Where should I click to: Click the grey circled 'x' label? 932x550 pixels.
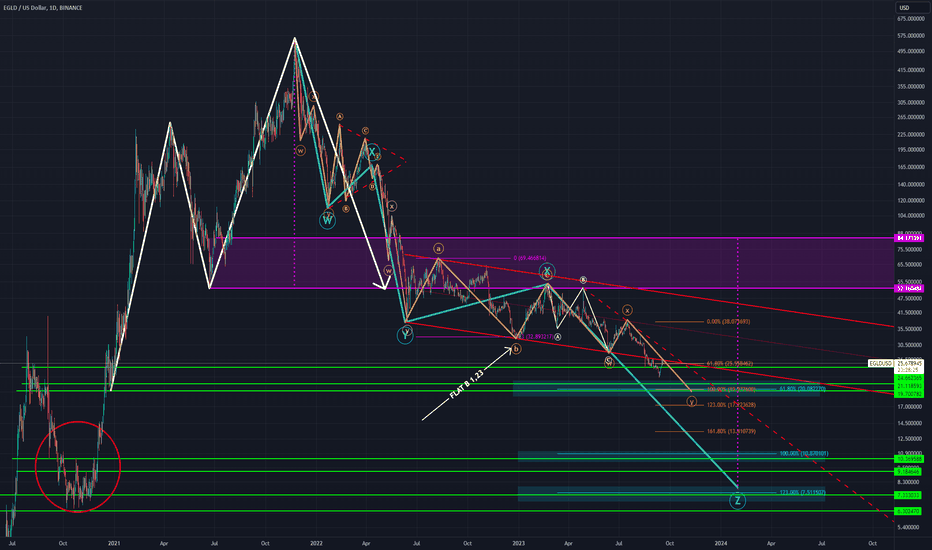pyautogui.click(x=392, y=206)
